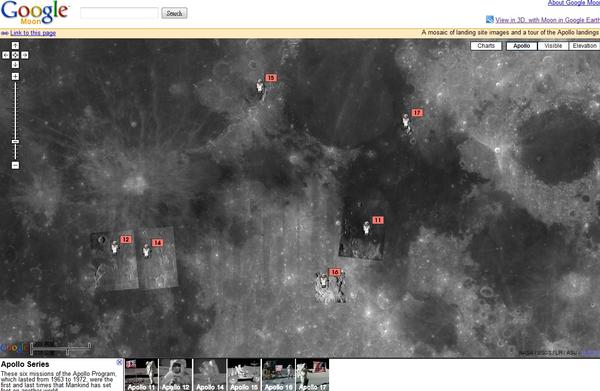Click the Search button

tap(174, 13)
